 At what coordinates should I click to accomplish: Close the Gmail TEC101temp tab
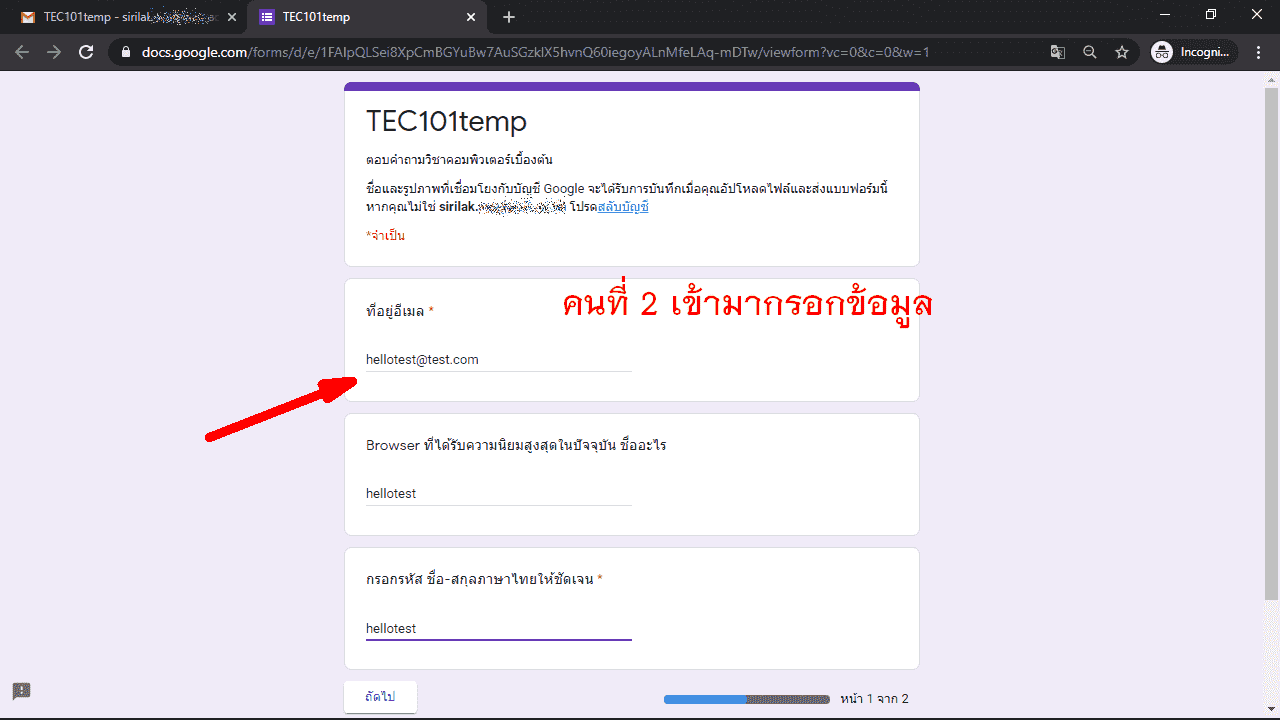tap(232, 17)
